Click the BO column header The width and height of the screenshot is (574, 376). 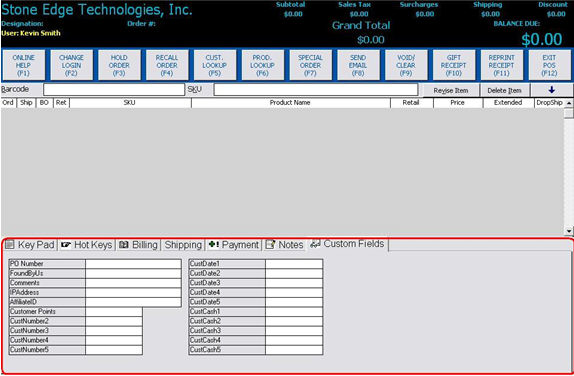[44, 103]
